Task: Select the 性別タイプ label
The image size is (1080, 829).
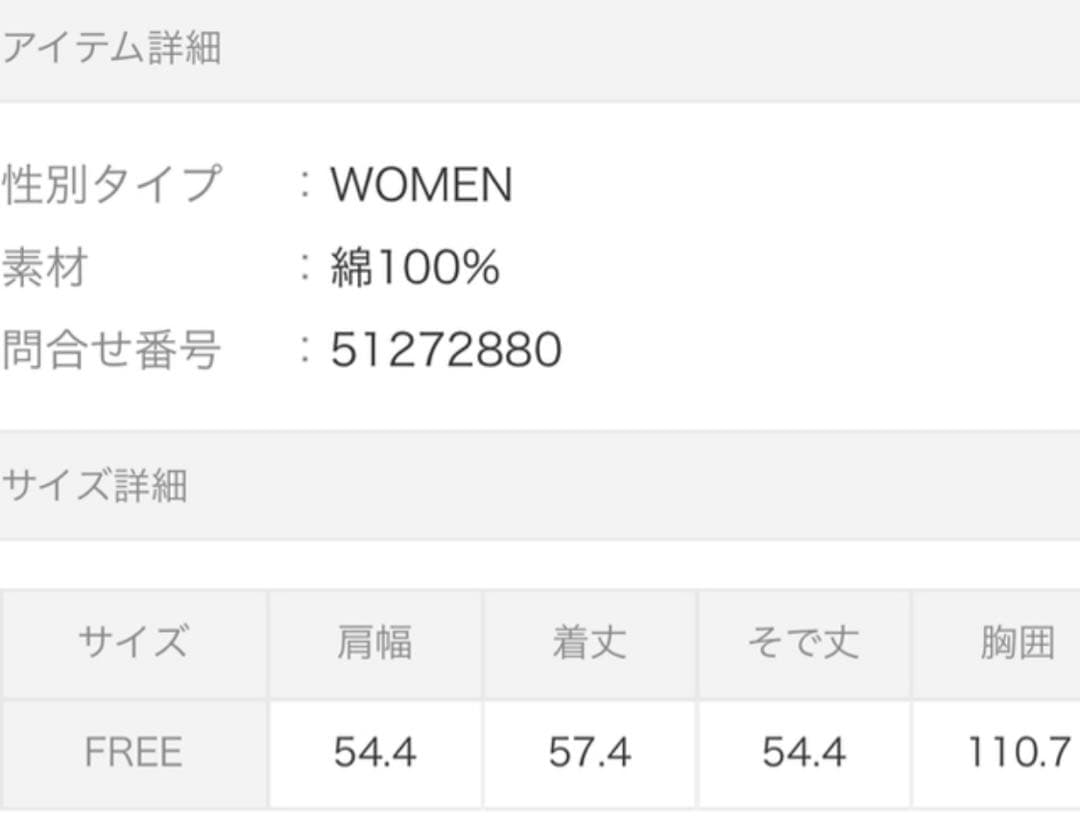Action: 112,185
